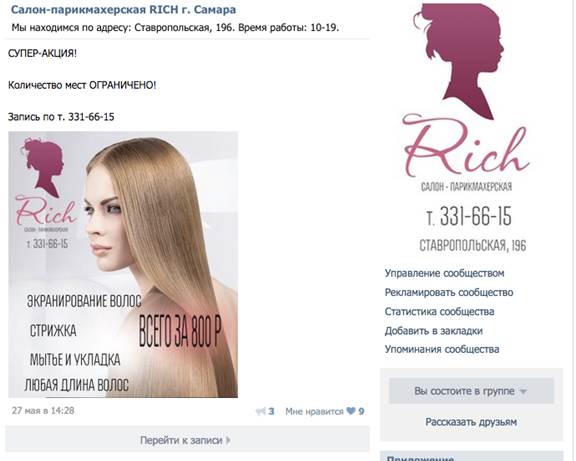Click the like count 9

coord(361,411)
